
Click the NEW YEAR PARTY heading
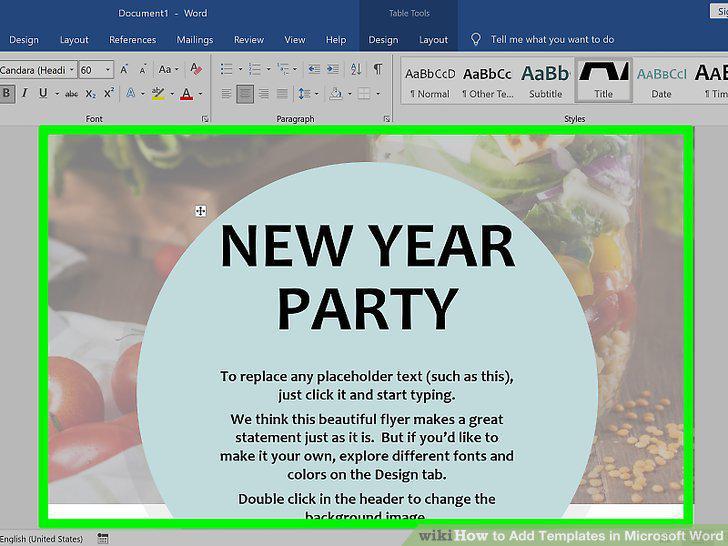click(x=367, y=277)
